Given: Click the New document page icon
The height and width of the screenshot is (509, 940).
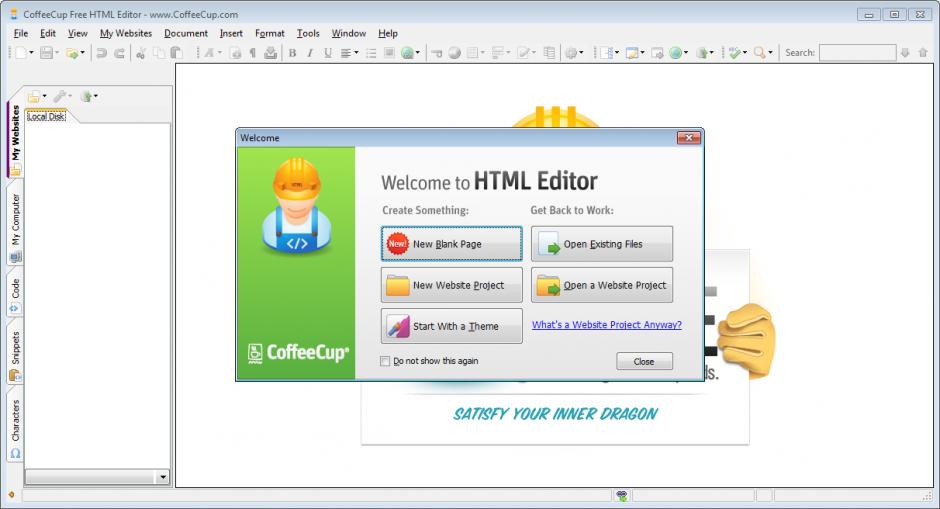Looking at the screenshot, I should pos(21,53).
